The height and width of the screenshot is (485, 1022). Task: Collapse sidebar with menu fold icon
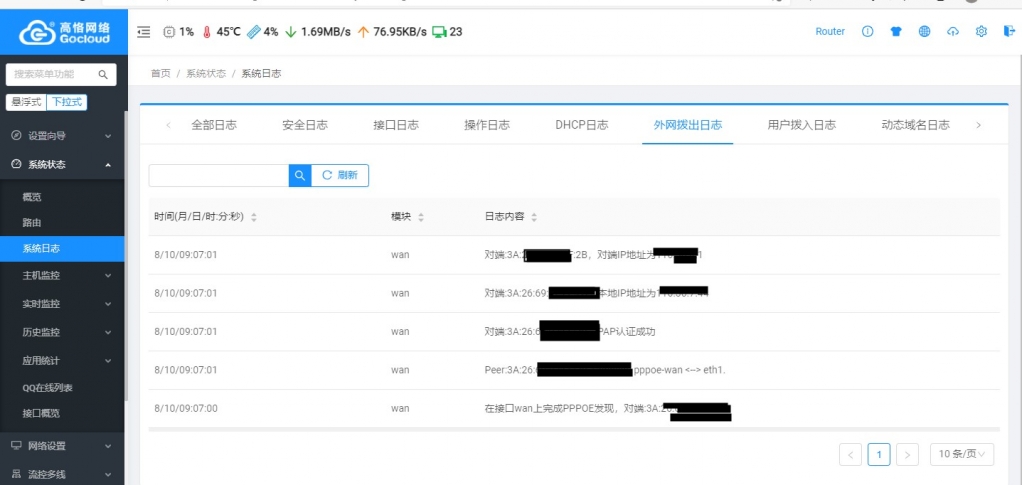tap(143, 31)
